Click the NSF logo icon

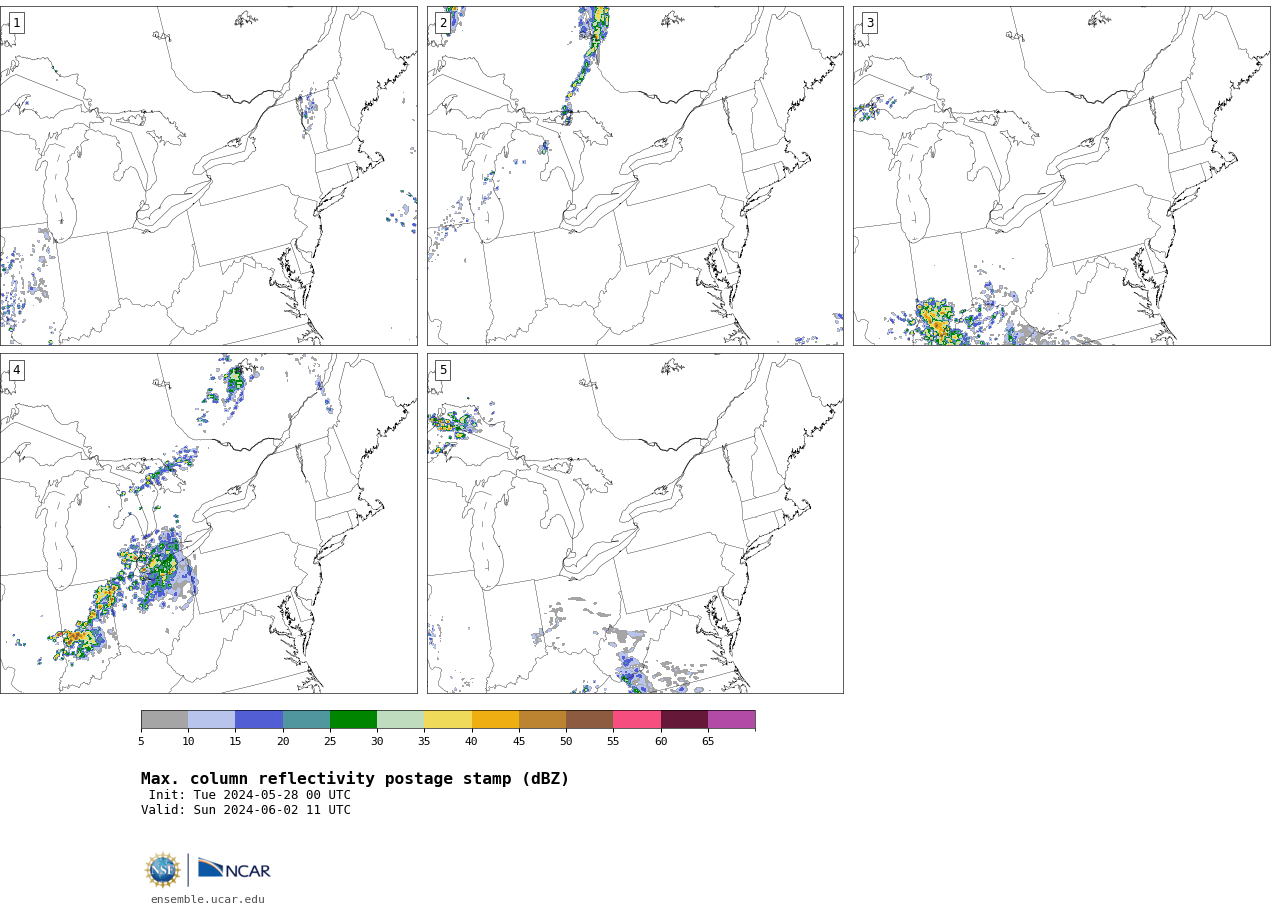pyautogui.click(x=163, y=870)
